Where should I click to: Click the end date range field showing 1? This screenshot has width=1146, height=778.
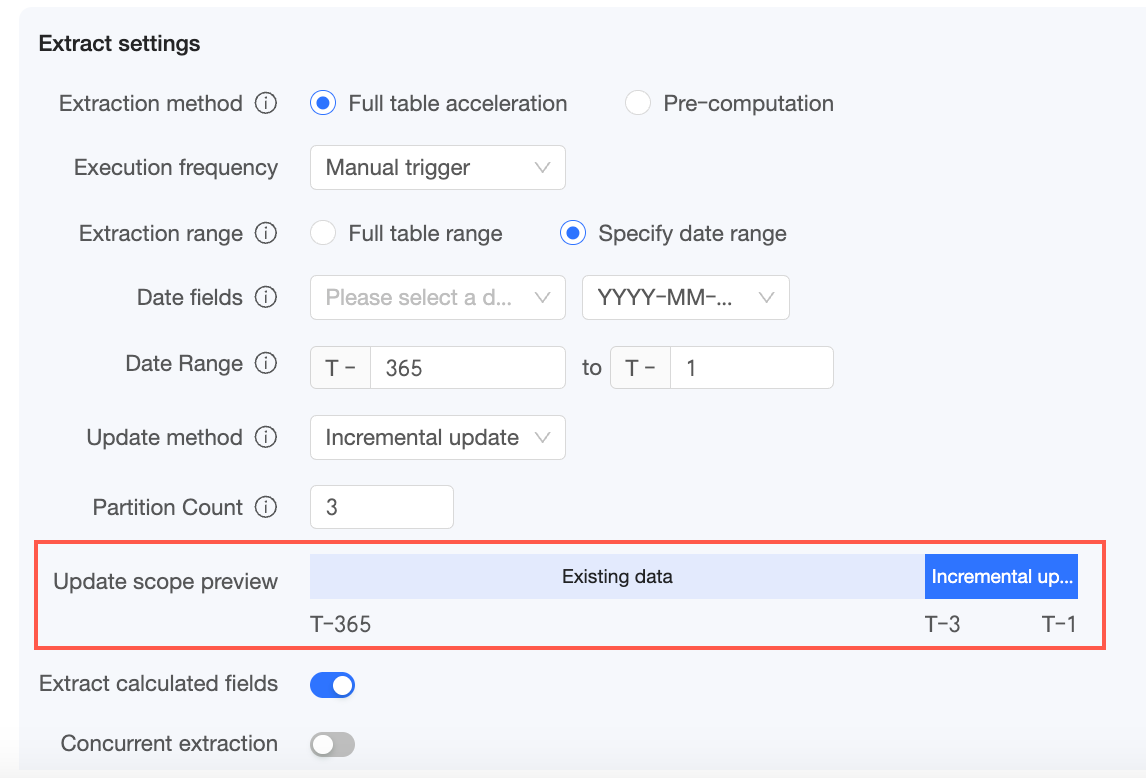point(750,368)
